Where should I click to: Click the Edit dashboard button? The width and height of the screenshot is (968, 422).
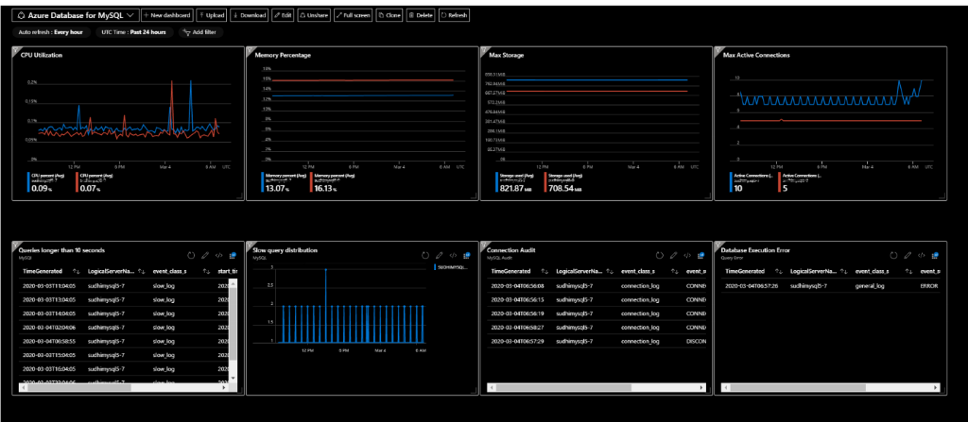tap(283, 15)
